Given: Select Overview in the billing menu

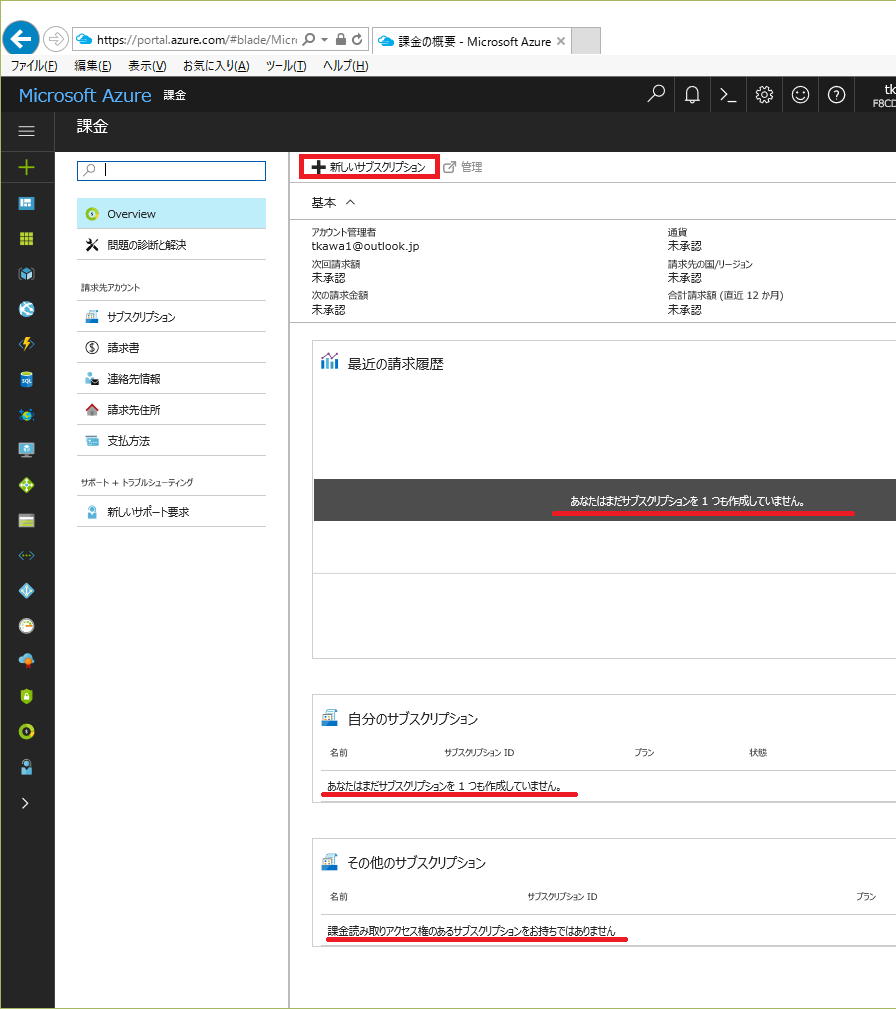Looking at the screenshot, I should tap(171, 214).
